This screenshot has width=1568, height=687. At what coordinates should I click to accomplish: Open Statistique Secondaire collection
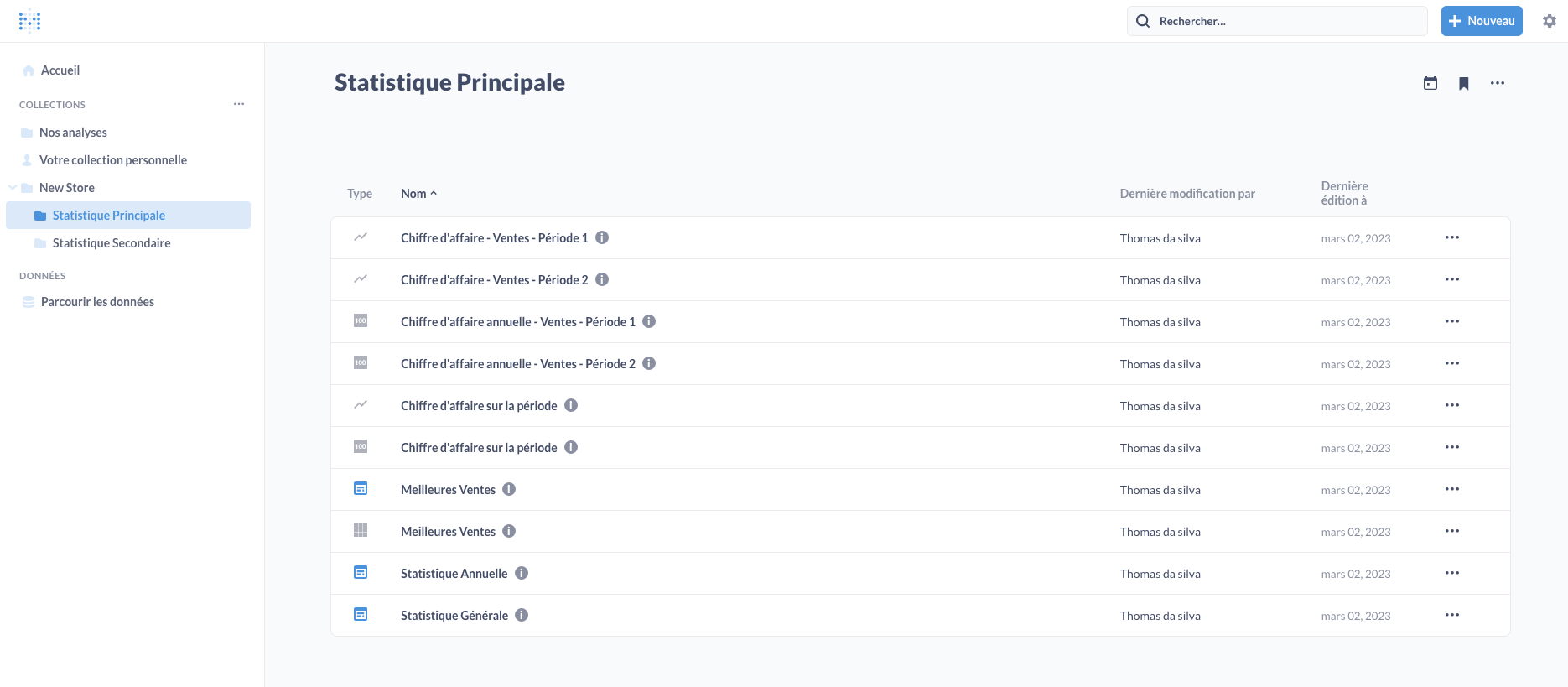(x=112, y=243)
